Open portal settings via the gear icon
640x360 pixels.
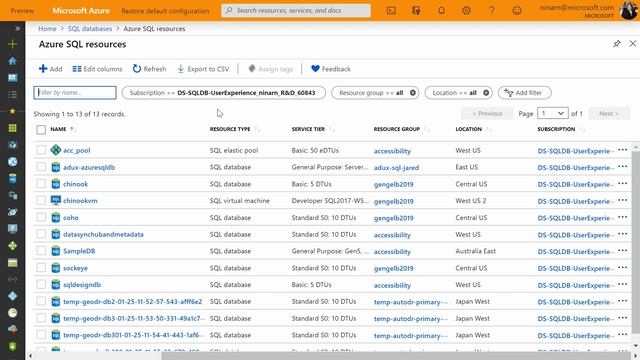click(x=467, y=11)
